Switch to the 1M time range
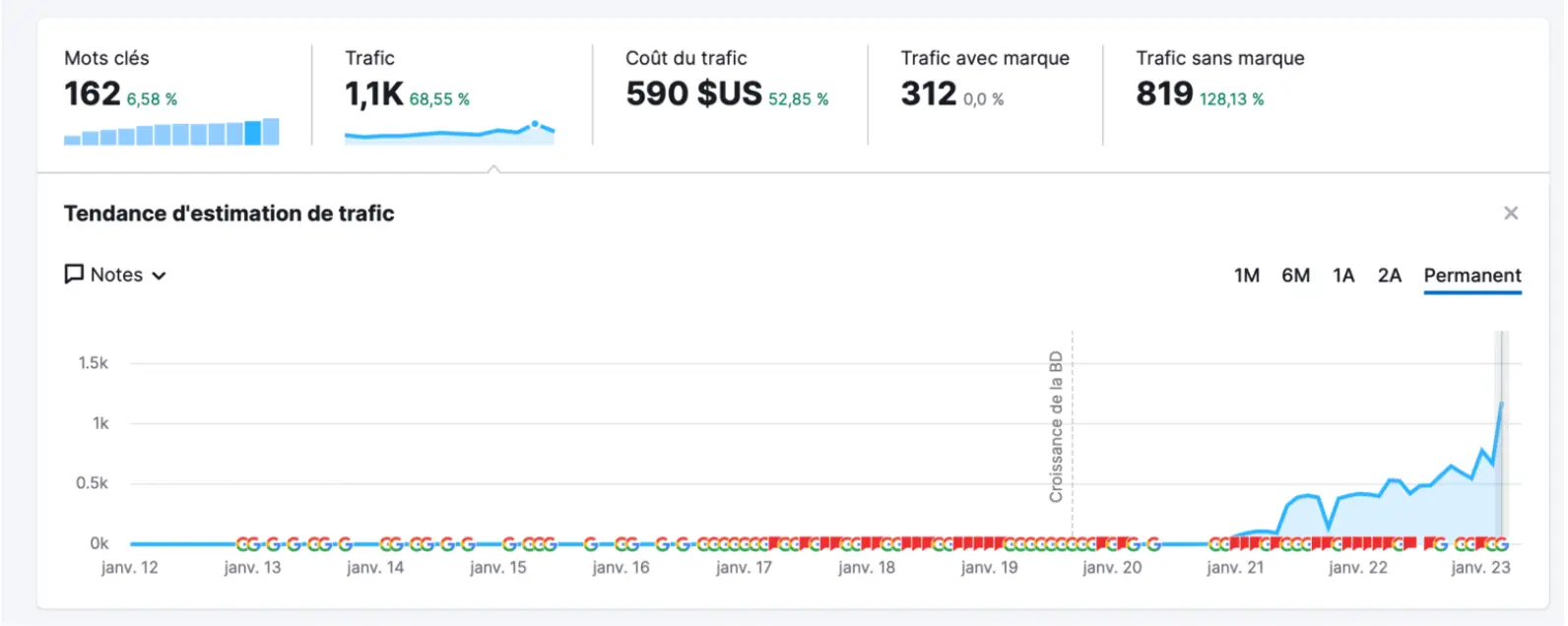The image size is (1568, 626). click(1247, 276)
